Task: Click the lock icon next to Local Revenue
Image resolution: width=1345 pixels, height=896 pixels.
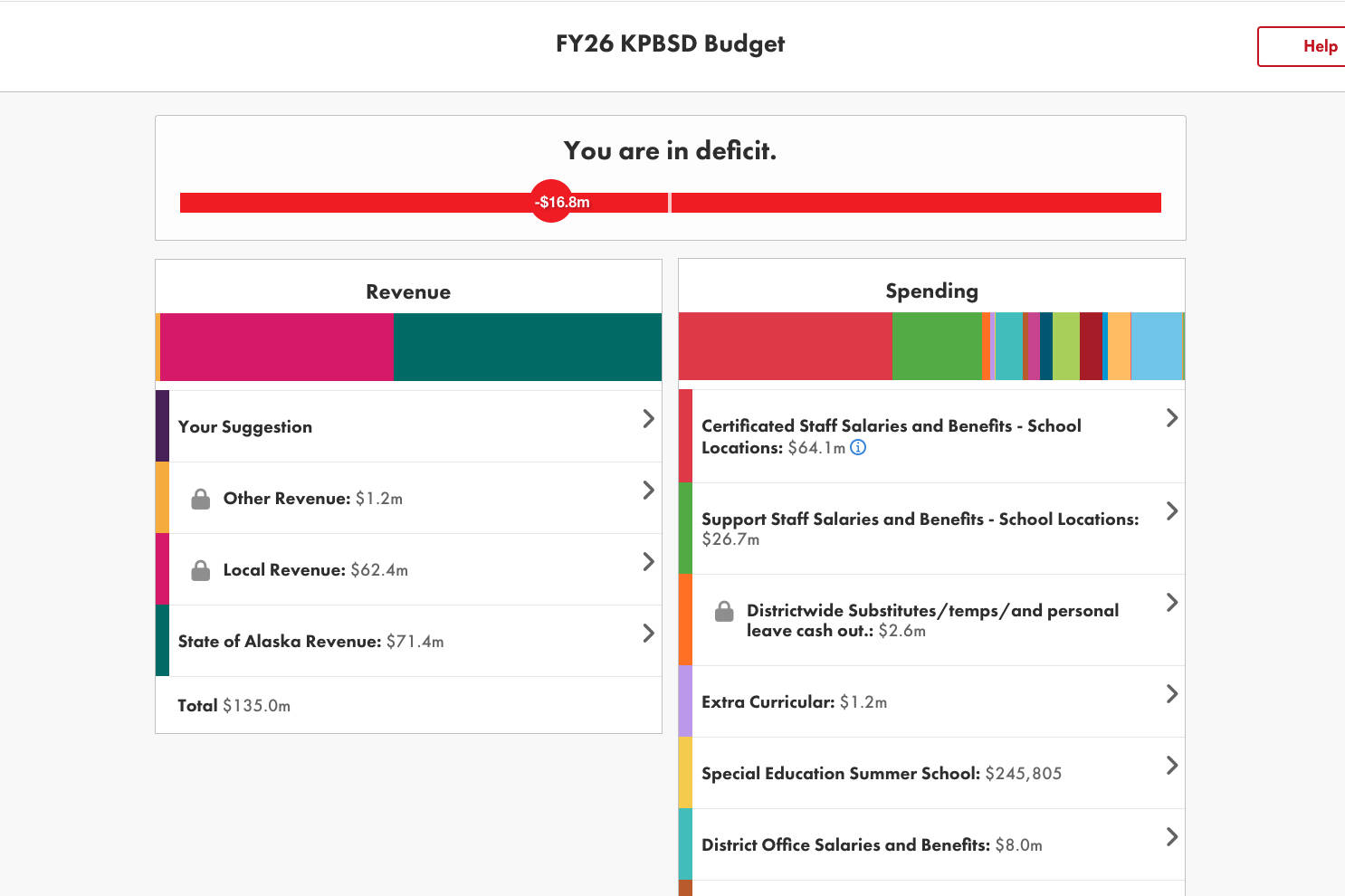Action: [x=201, y=570]
